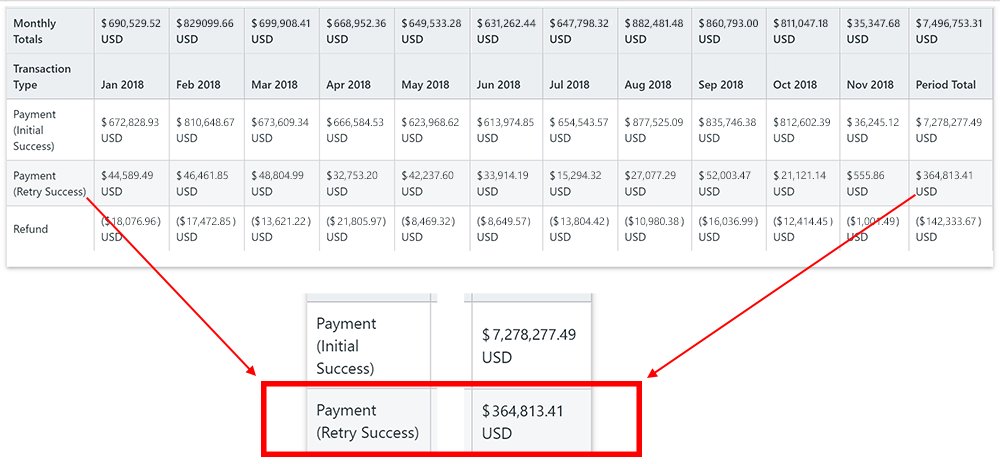The image size is (1000, 464).
Task: Click refund value ($21,805.97) USD
Action: [x=357, y=229]
